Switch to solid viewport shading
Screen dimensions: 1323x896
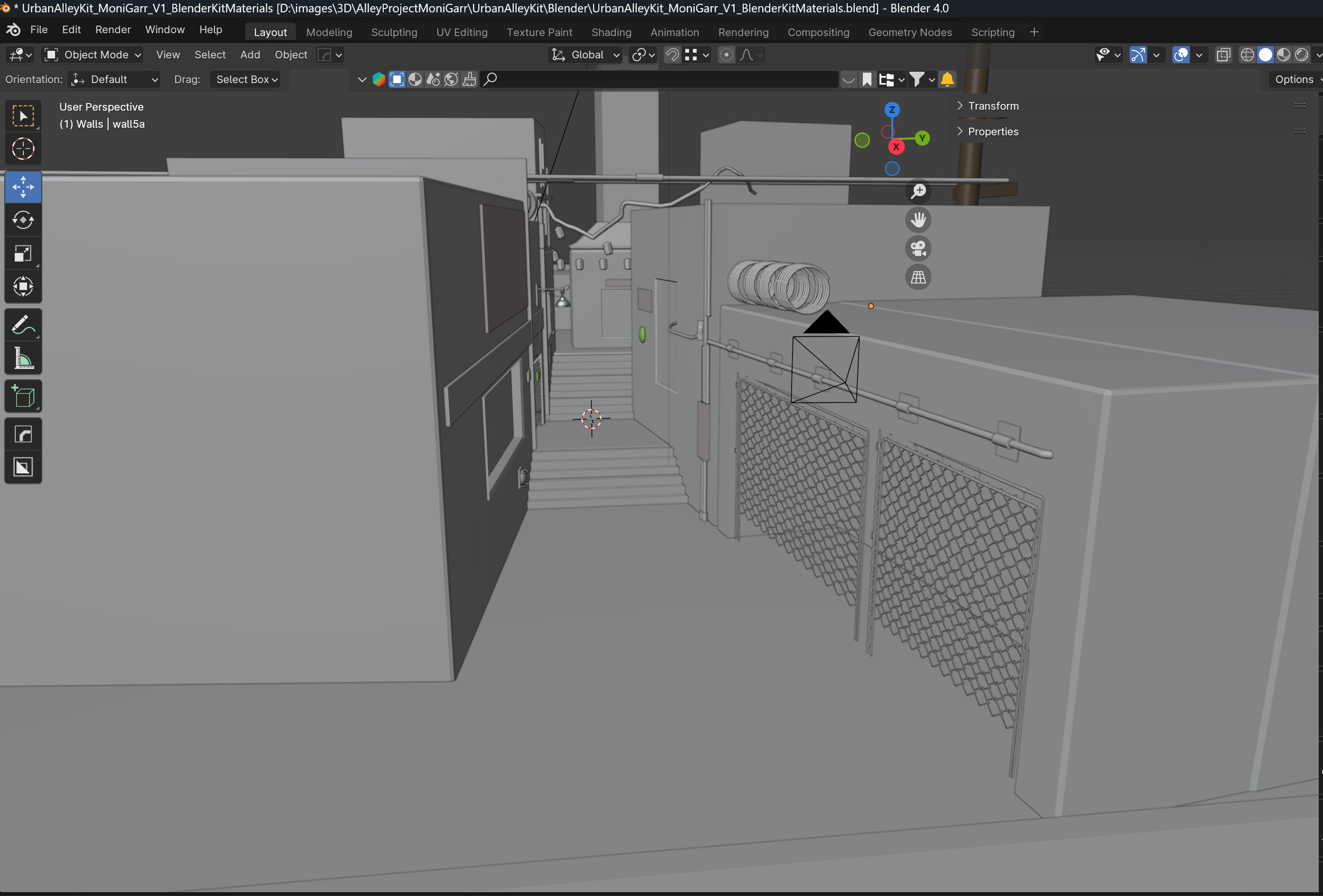click(x=1265, y=55)
